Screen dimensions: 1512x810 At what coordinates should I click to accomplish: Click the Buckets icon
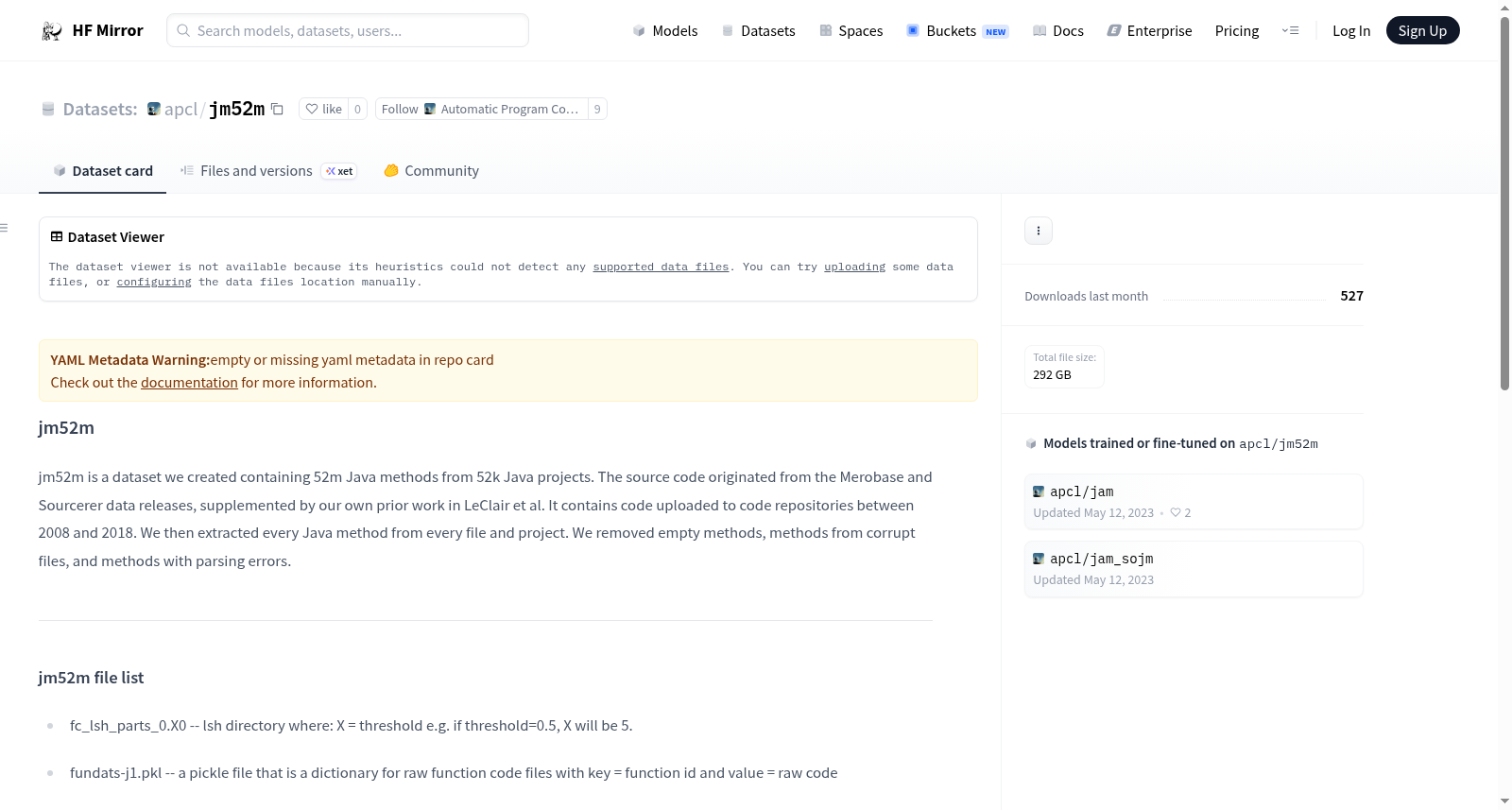(913, 31)
